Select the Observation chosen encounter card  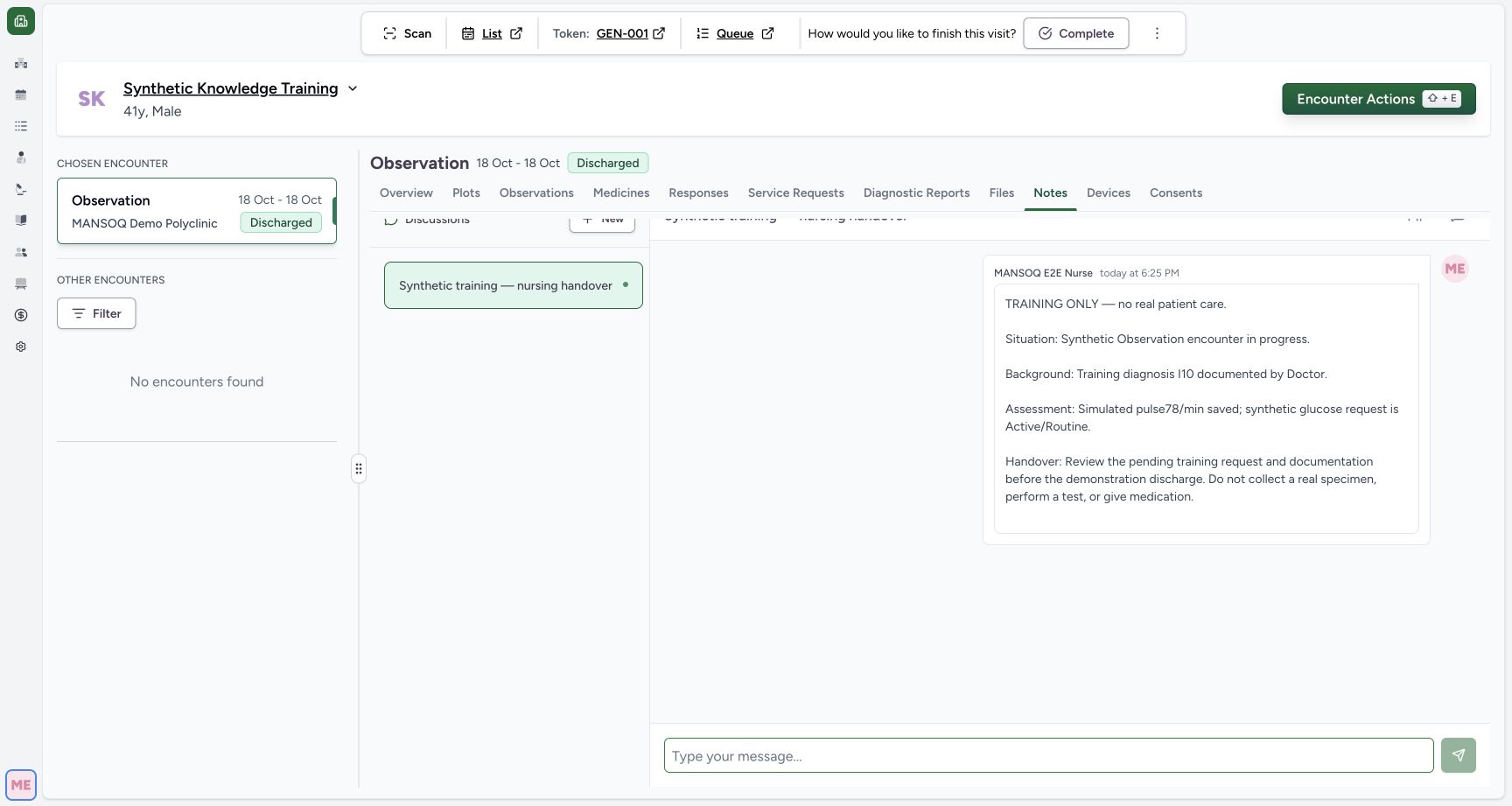coord(197,211)
